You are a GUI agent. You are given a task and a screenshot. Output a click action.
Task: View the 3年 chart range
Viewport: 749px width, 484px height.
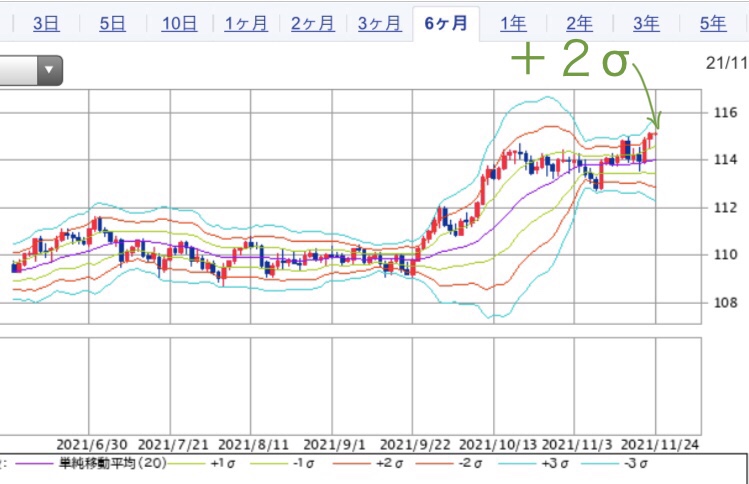[646, 24]
